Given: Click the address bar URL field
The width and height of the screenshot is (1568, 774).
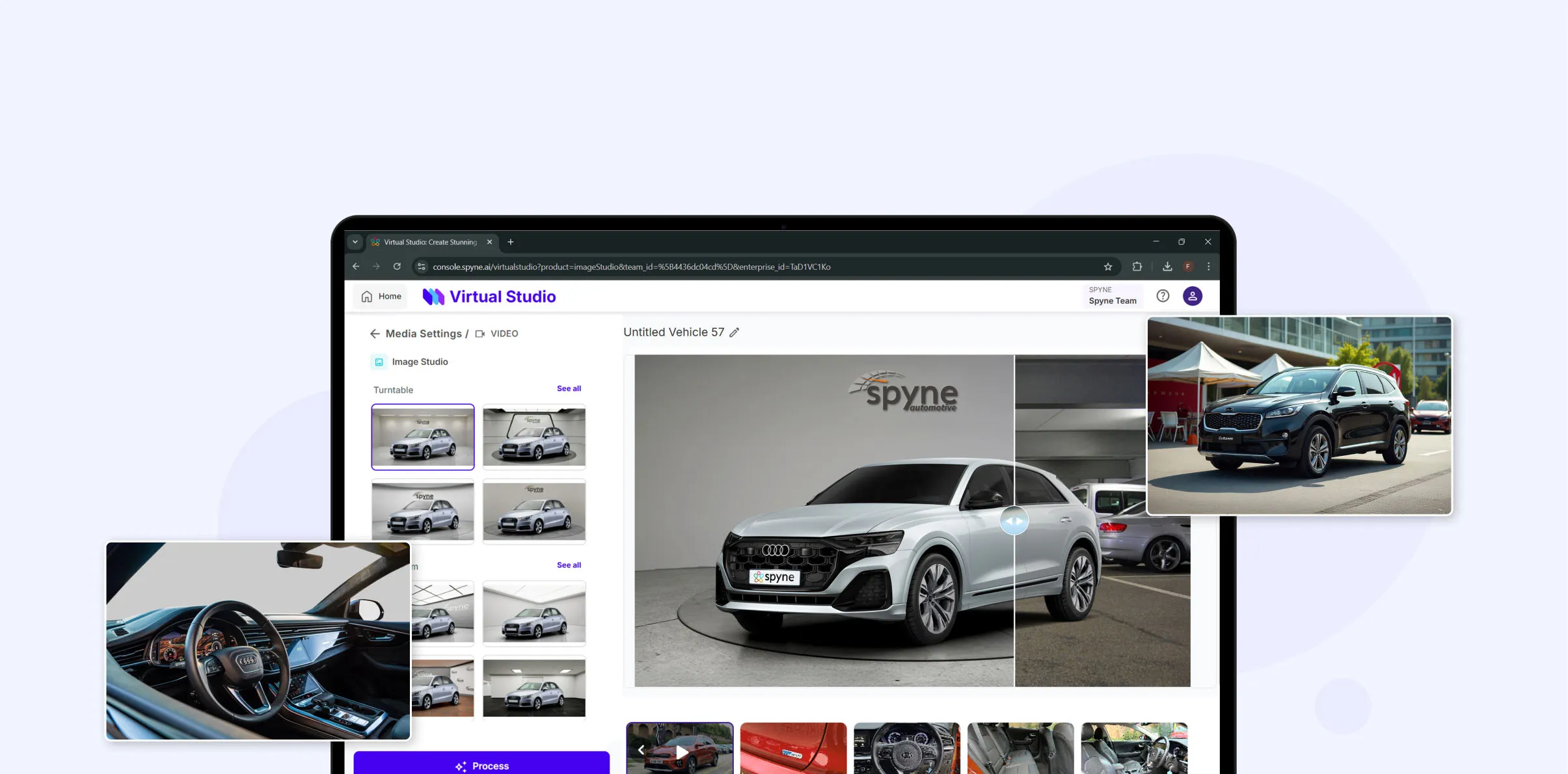Looking at the screenshot, I should coord(631,267).
